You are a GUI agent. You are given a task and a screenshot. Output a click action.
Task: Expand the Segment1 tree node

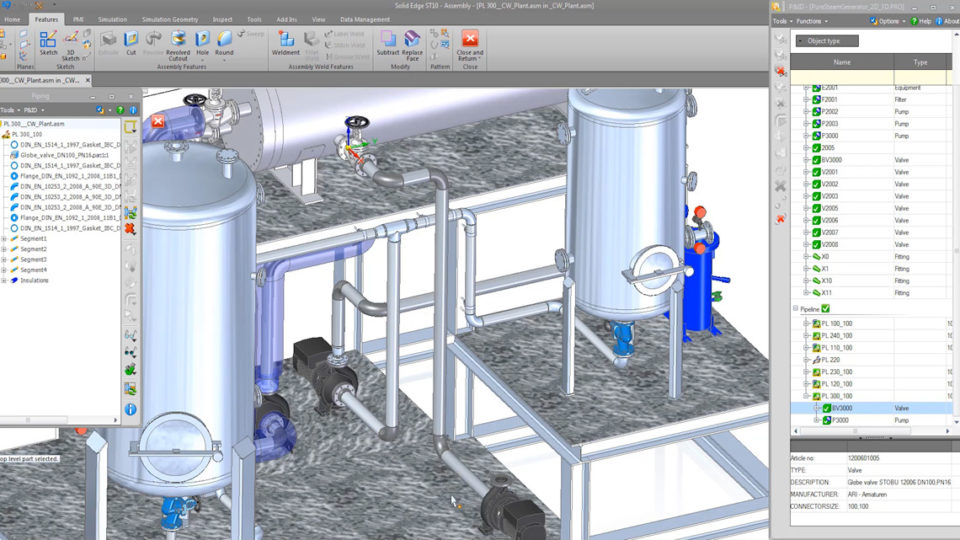click(x=5, y=239)
